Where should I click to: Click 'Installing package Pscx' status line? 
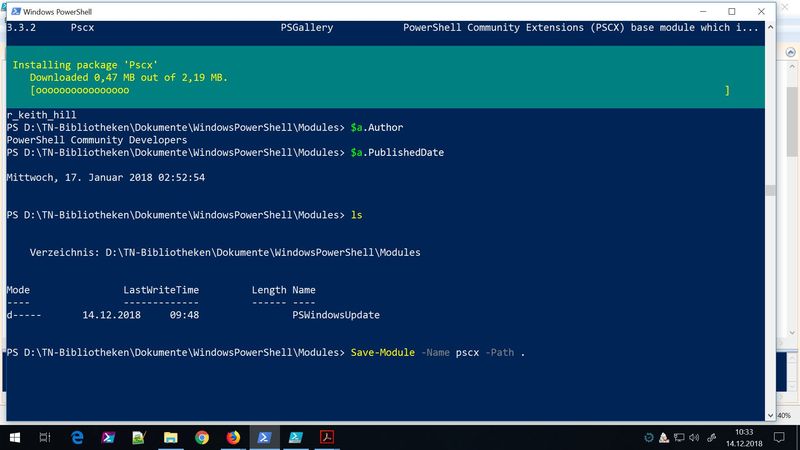[85, 65]
